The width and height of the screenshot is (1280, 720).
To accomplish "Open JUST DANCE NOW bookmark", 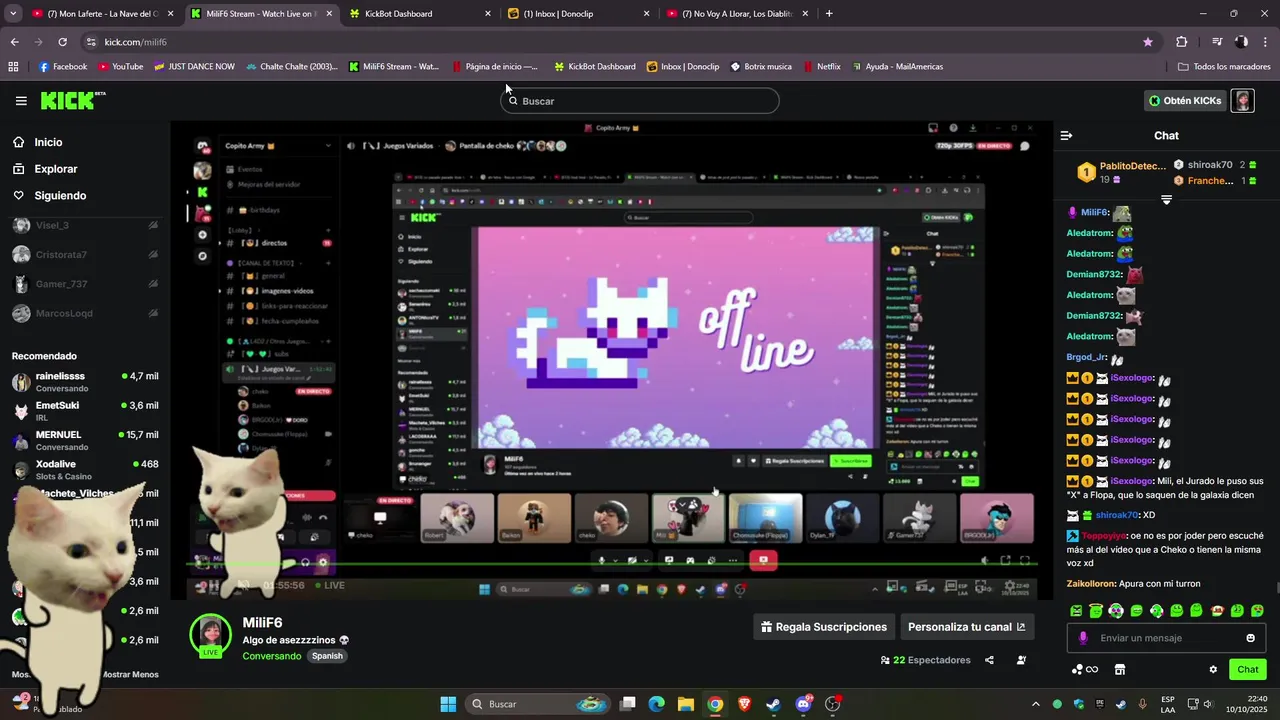I will (x=194, y=67).
